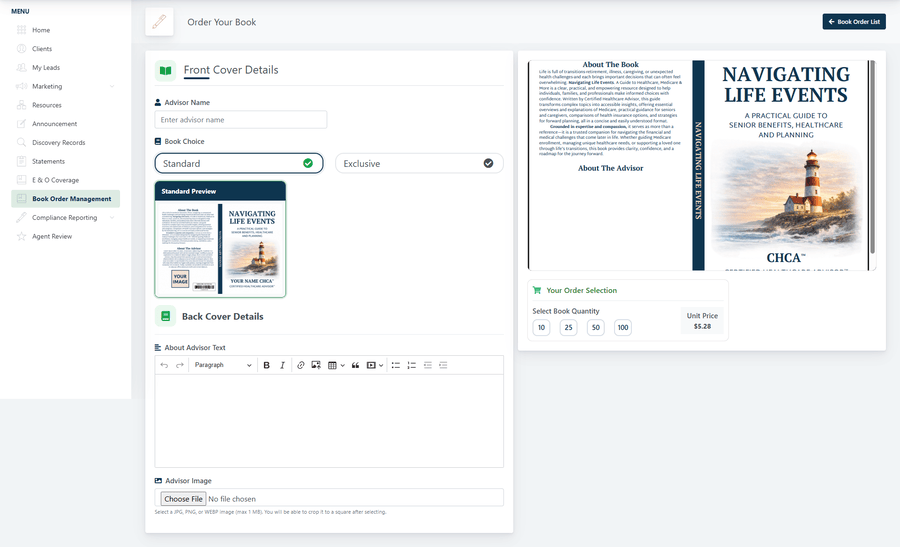Click the green Back Cover Details icon
The image size is (900, 547).
[x=165, y=316]
